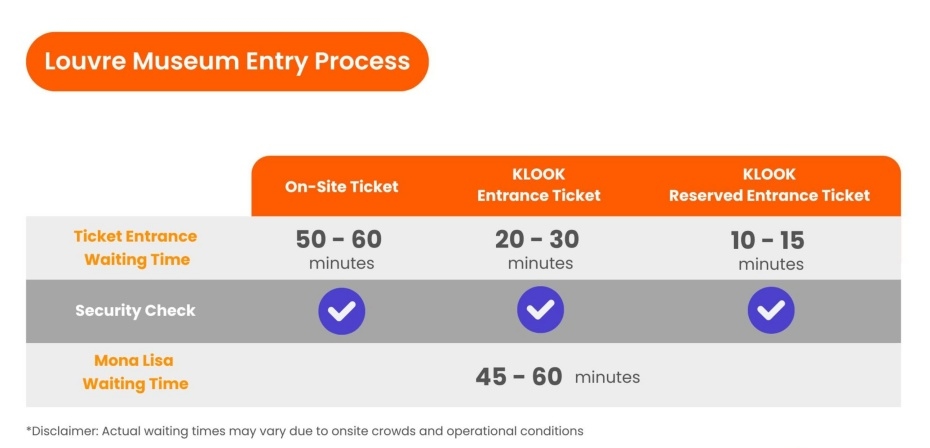Click the checkmark under KLOOK Reserved Entrance Ticket
The image size is (930, 448).
coord(771,311)
